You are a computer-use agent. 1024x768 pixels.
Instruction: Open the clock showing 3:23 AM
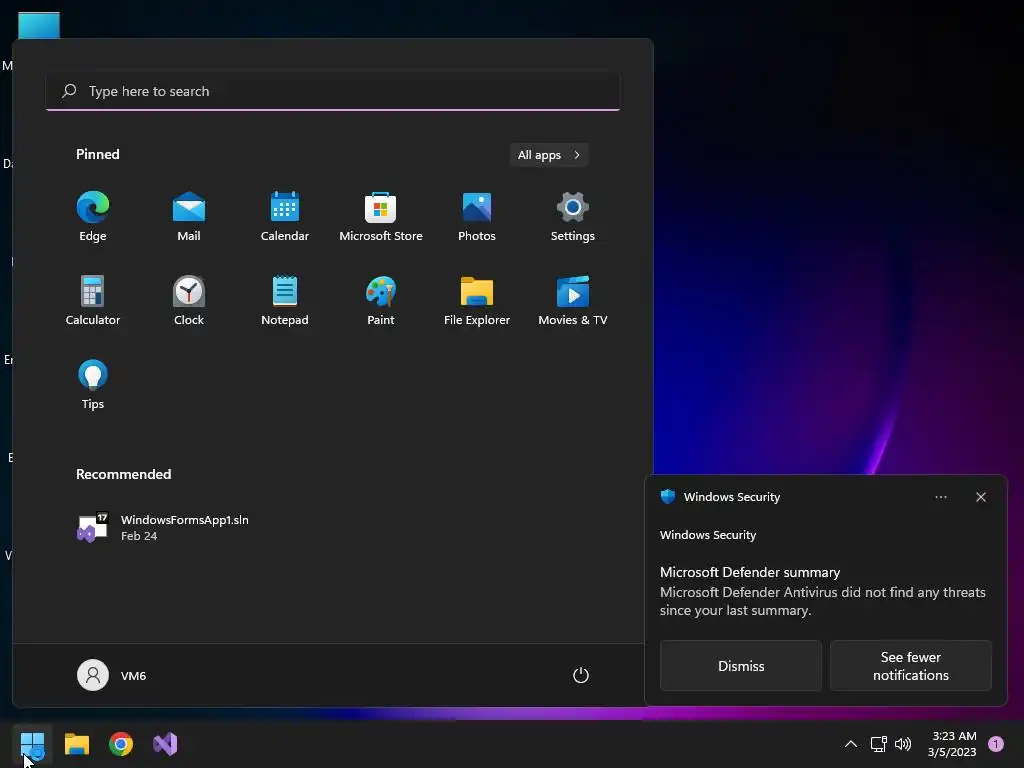click(x=952, y=744)
